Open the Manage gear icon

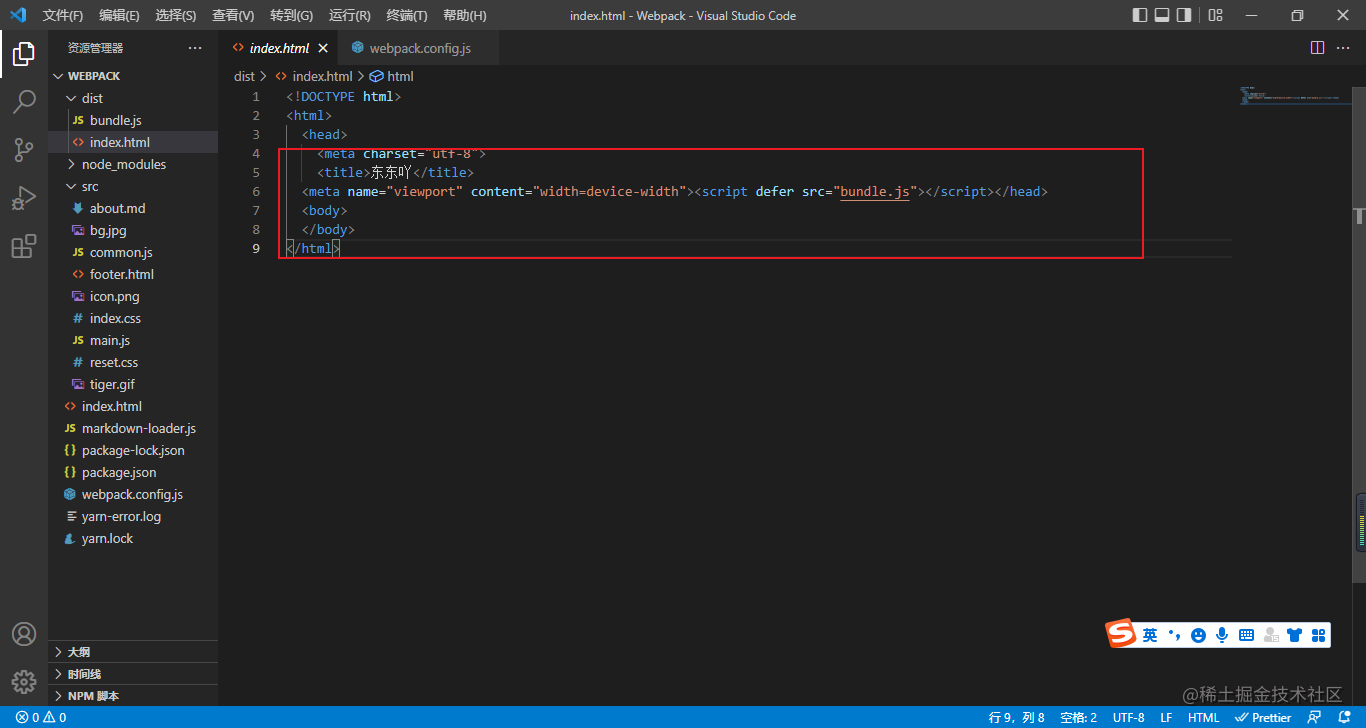click(x=24, y=682)
